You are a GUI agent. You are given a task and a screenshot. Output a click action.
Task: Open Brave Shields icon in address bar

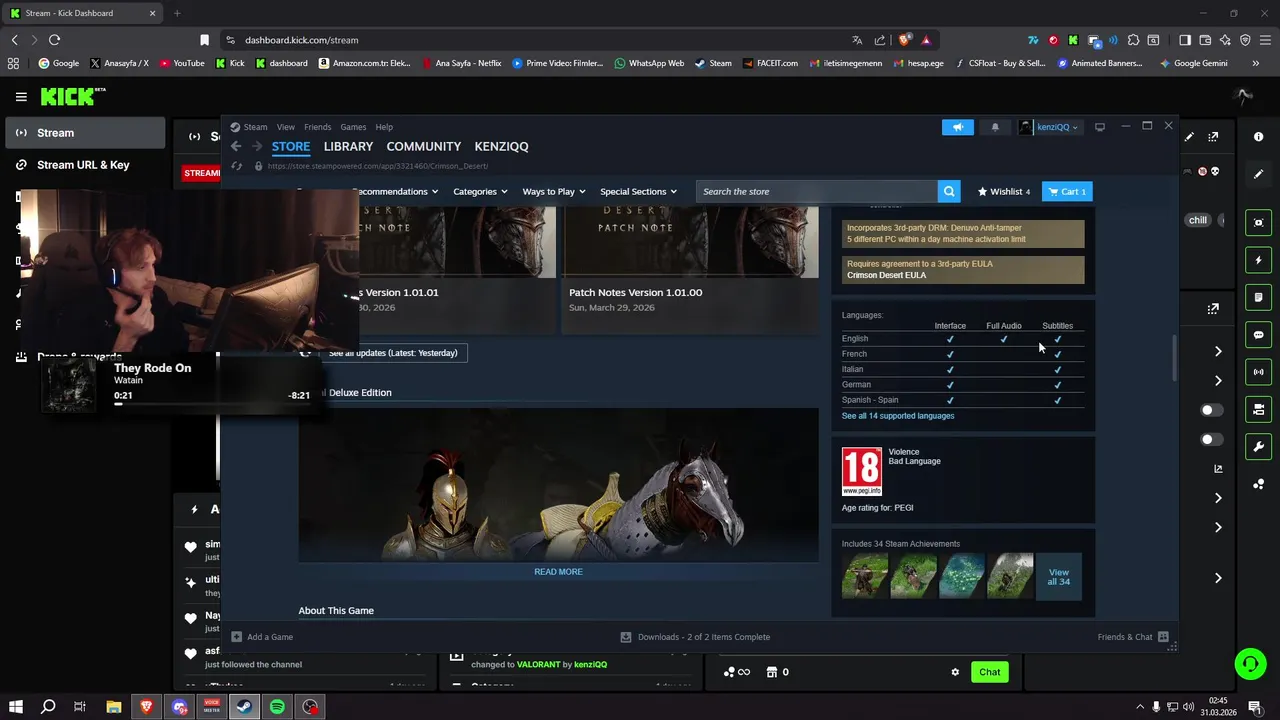click(x=904, y=40)
